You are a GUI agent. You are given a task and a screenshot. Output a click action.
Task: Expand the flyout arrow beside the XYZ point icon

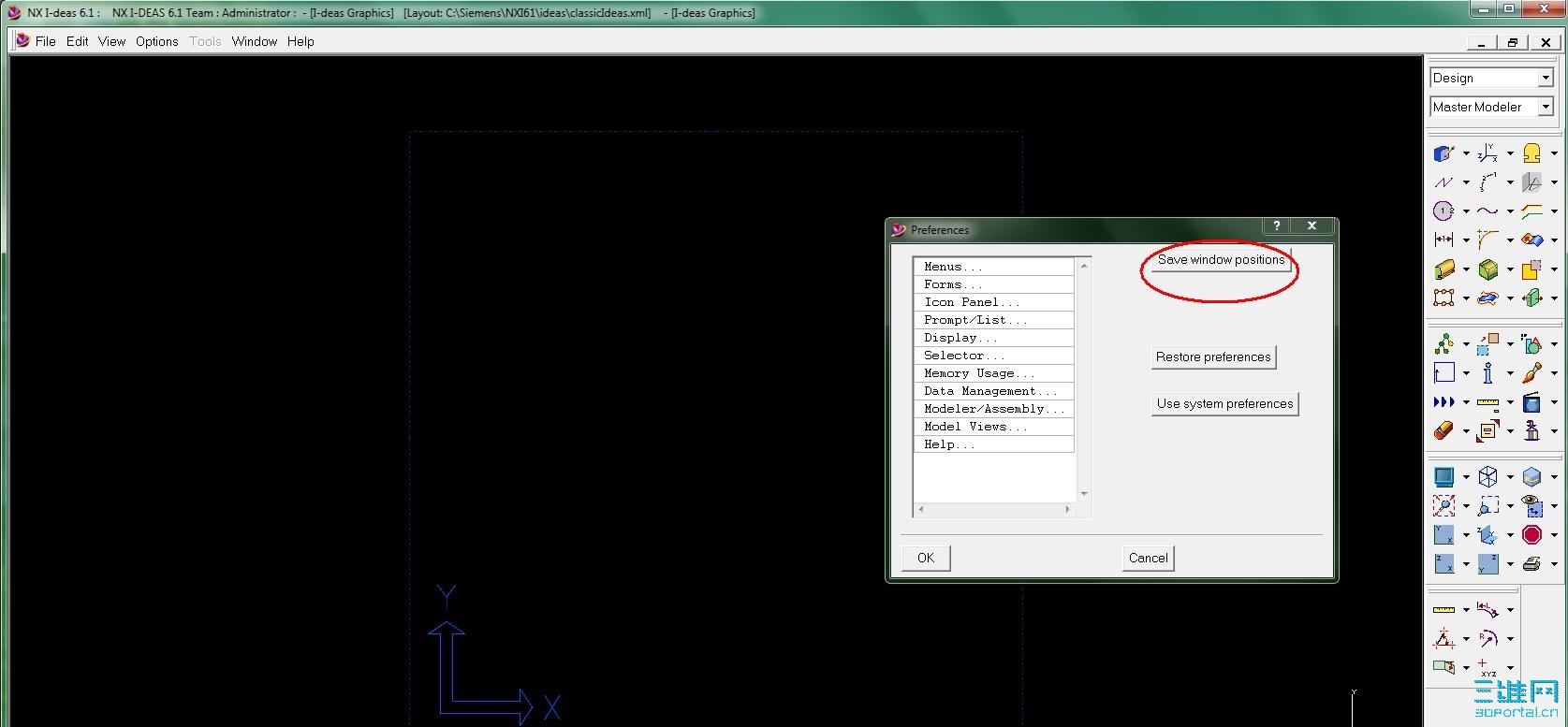pyautogui.click(x=1510, y=667)
